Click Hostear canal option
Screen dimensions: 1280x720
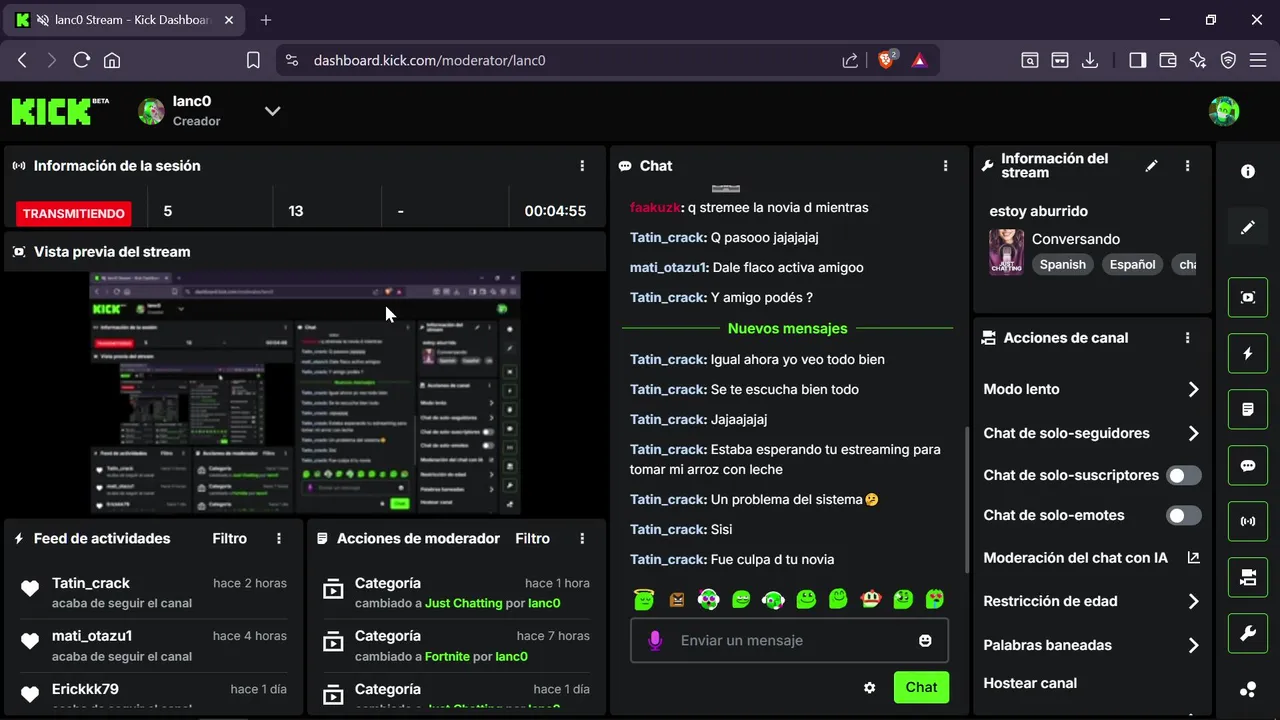pos(1030,683)
